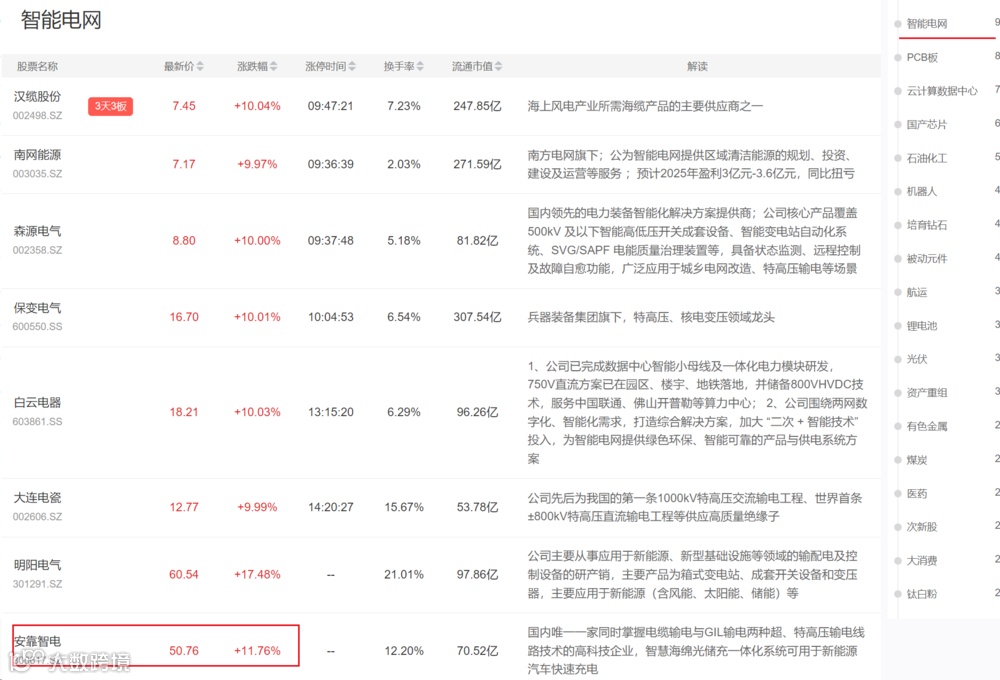Click stock code 603861.SS
This screenshot has height=680, width=1000.
click(x=38, y=422)
